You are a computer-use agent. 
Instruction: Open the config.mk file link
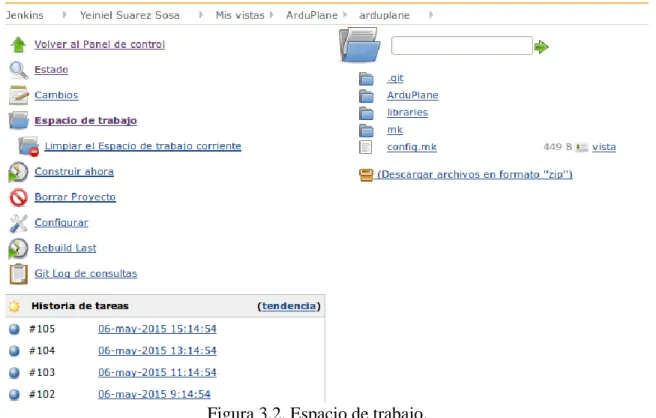(x=412, y=147)
